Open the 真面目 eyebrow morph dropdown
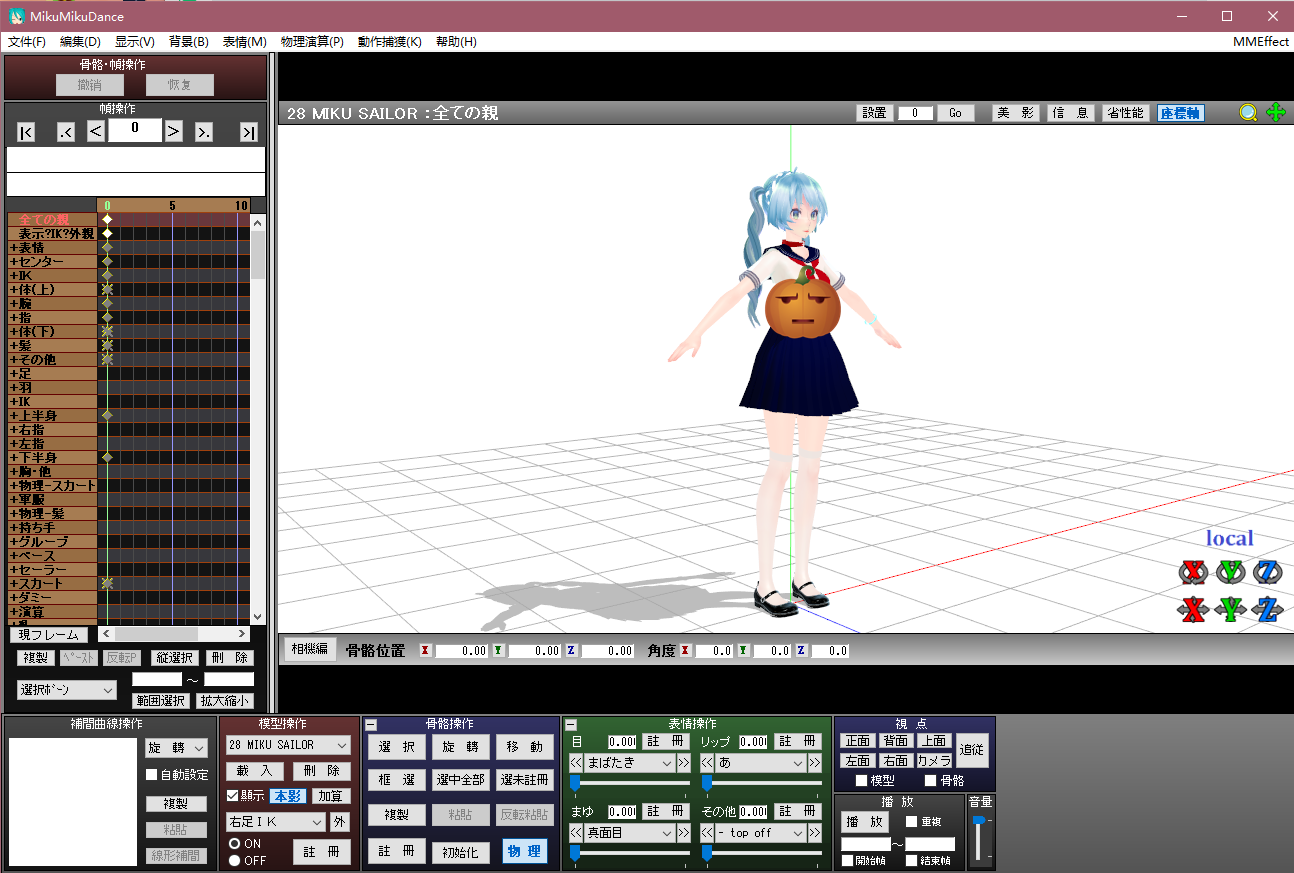Image resolution: width=1294 pixels, height=873 pixels. (630, 833)
